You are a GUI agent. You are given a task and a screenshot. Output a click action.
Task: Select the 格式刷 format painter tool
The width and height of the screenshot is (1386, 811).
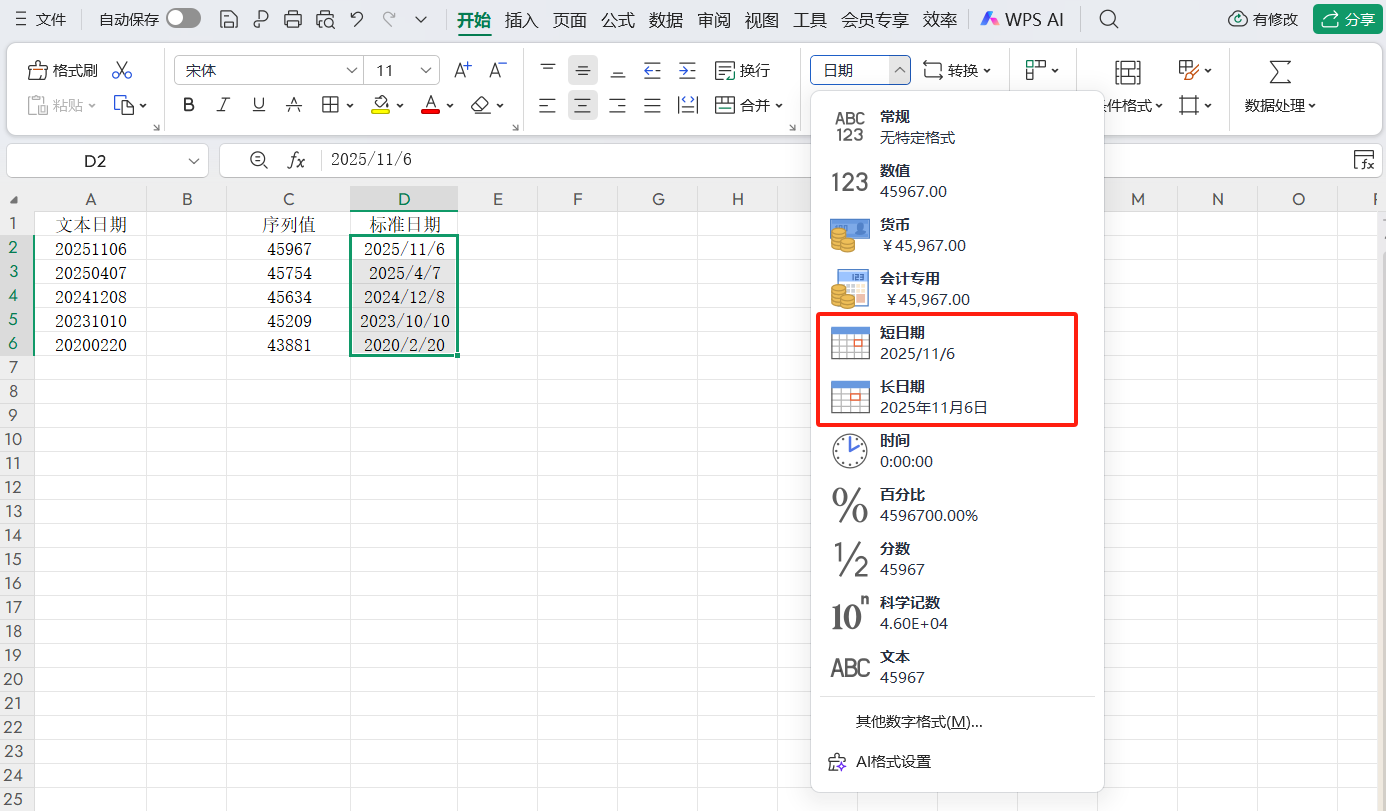click(x=64, y=69)
